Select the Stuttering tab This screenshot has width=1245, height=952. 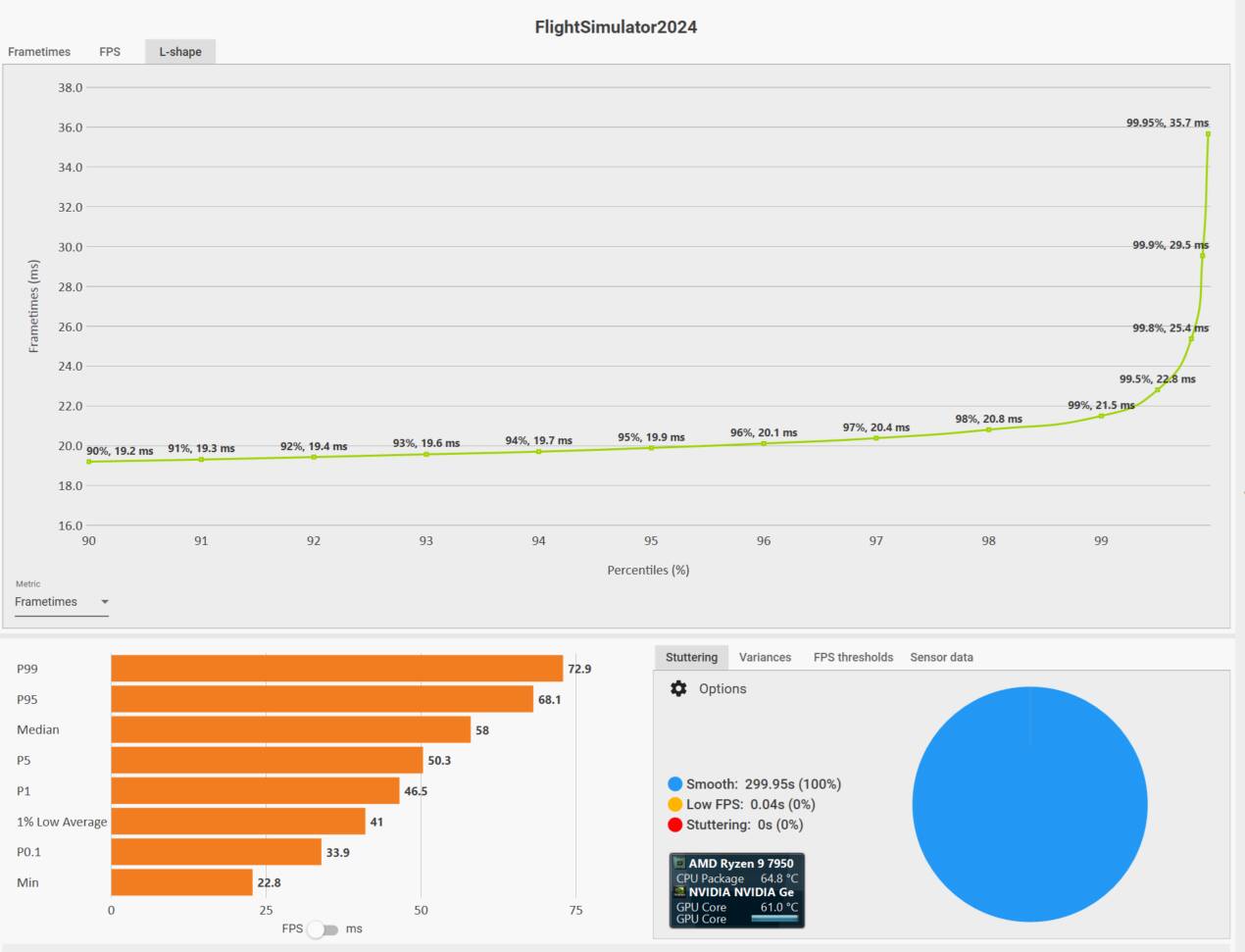pyautogui.click(x=691, y=658)
